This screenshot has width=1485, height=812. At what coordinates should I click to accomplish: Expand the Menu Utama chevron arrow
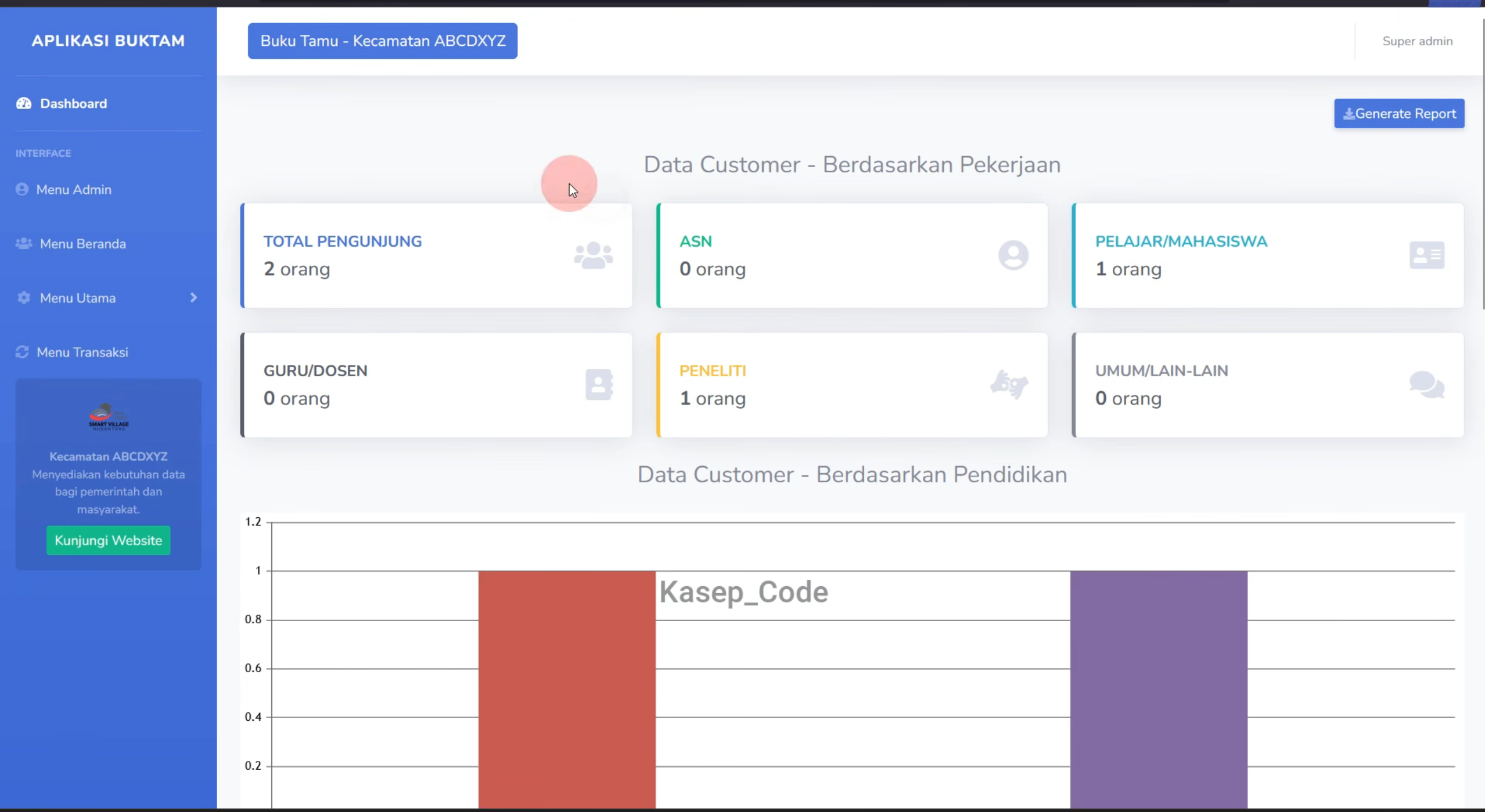point(193,298)
